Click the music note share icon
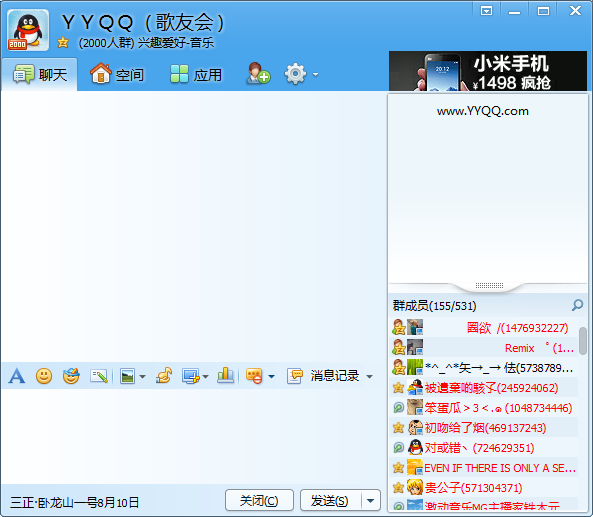This screenshot has height=517, width=593. pos(164,376)
